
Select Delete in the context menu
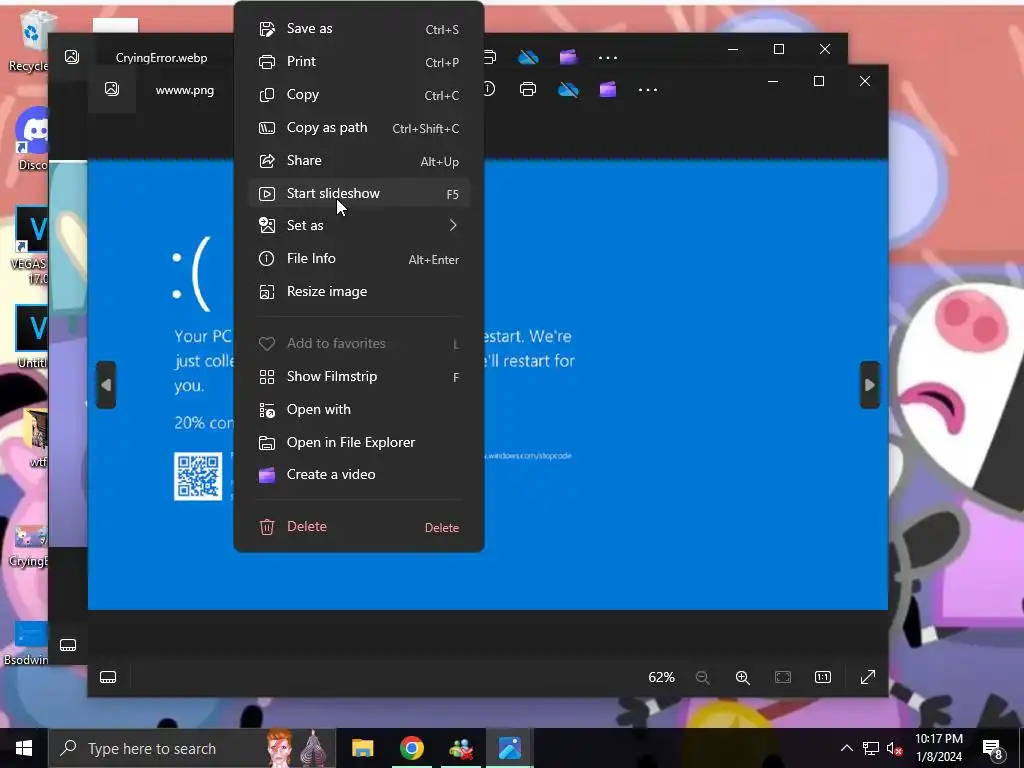(x=359, y=526)
